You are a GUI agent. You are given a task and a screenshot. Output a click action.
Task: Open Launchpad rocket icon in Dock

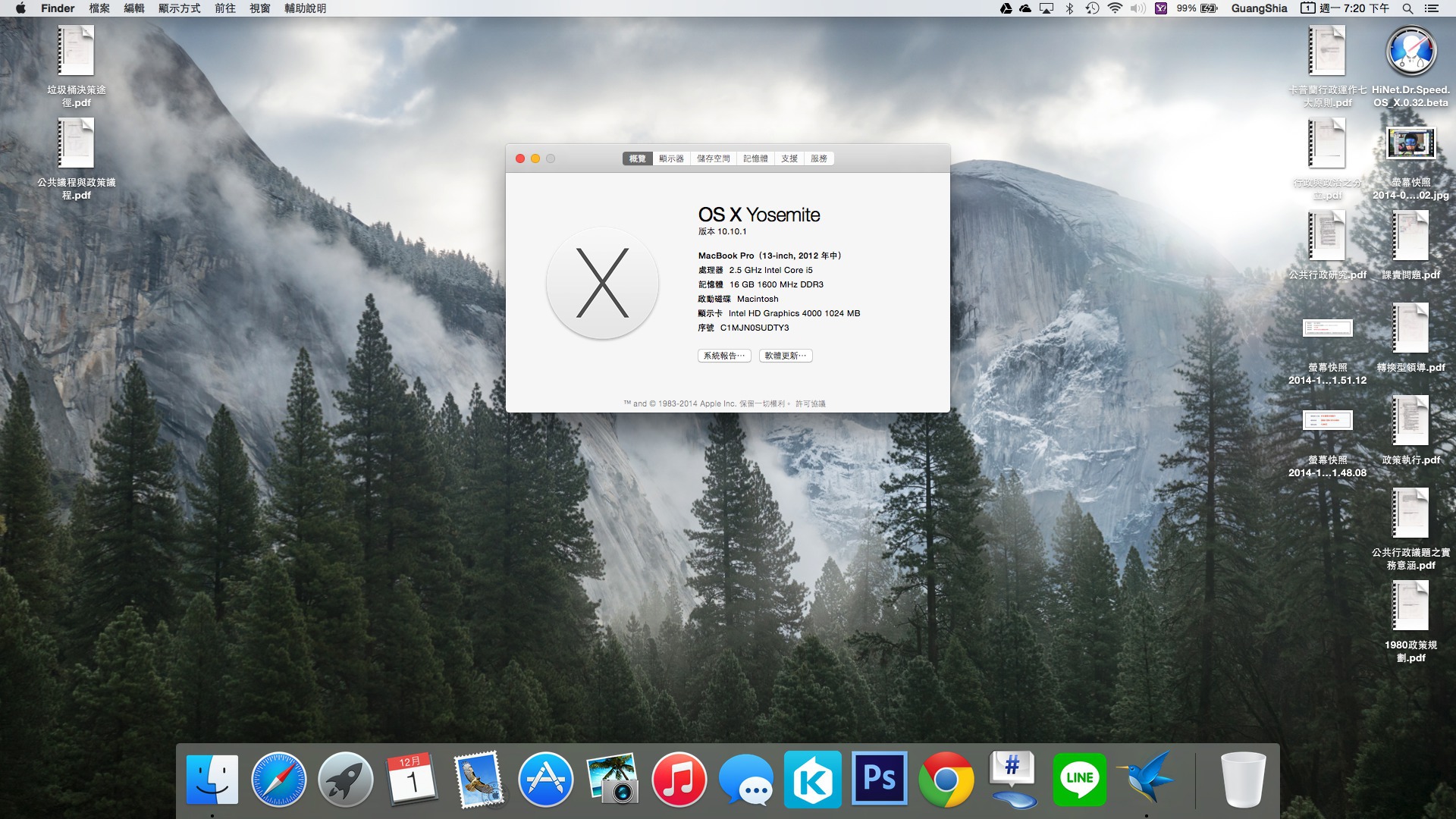point(346,780)
